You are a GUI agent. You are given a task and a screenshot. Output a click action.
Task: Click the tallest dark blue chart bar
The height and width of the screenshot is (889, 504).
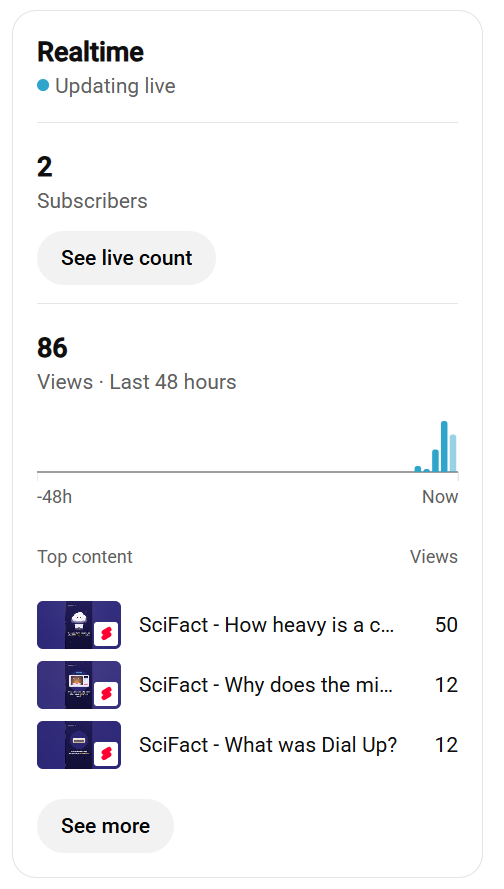coord(444,447)
